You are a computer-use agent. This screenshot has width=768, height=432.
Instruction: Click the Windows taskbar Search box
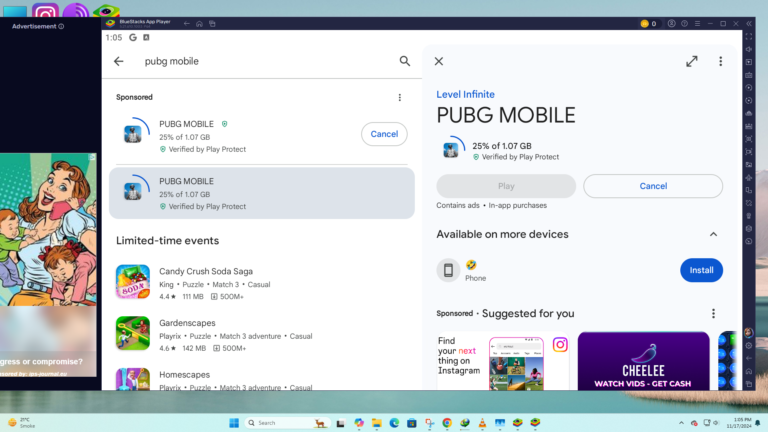pyautogui.click(x=287, y=423)
